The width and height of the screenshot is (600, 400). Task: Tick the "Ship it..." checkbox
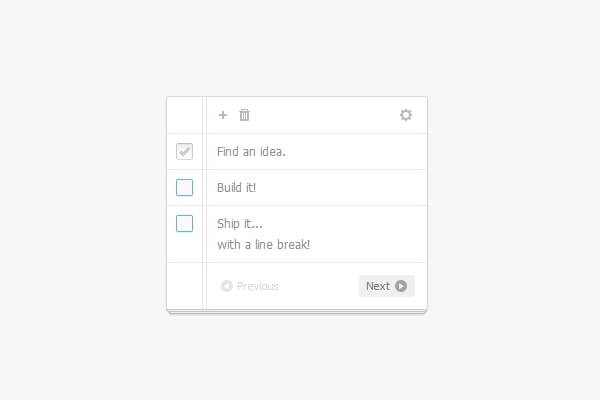click(184, 223)
